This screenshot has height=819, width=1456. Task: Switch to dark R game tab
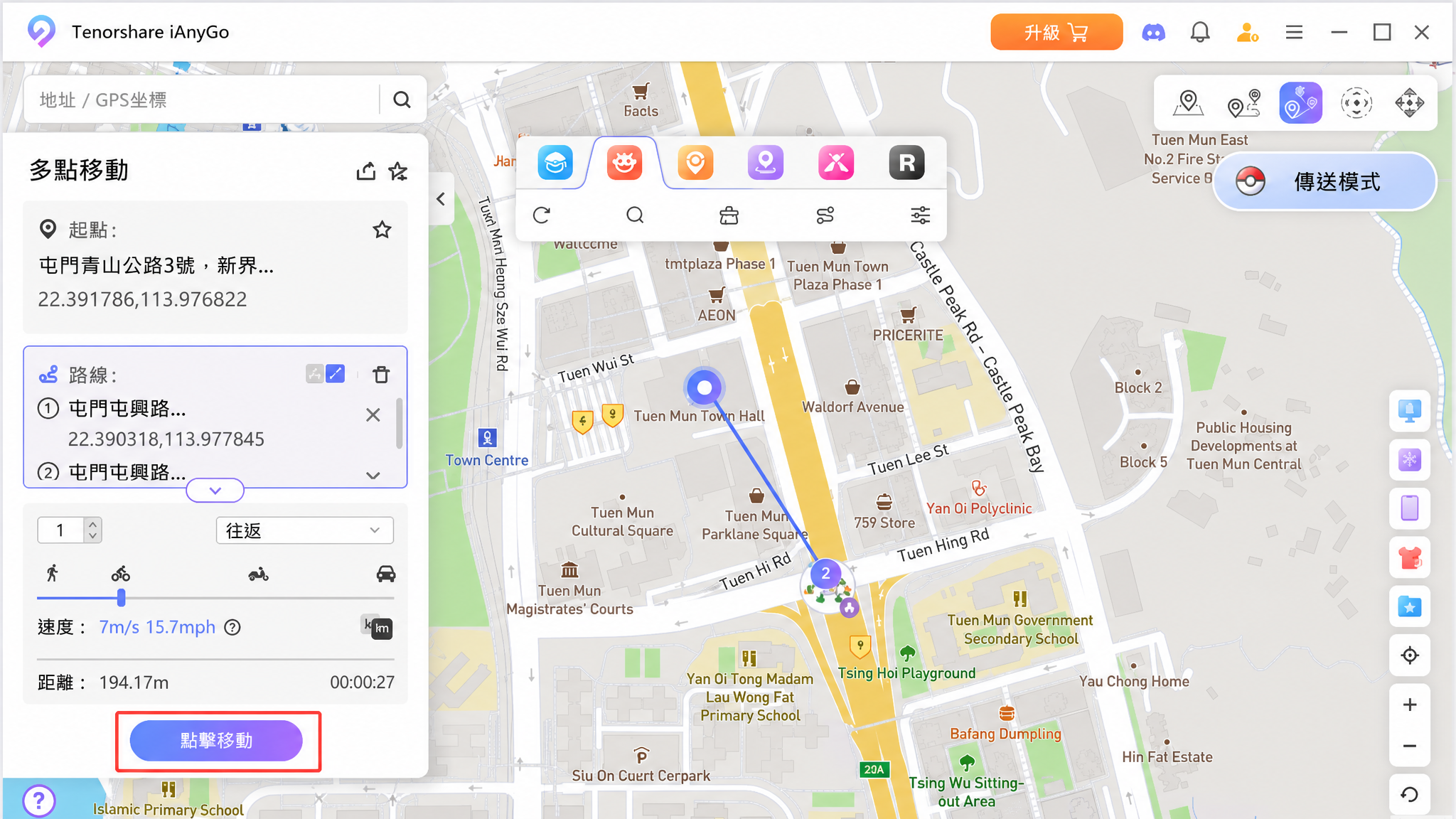point(907,163)
